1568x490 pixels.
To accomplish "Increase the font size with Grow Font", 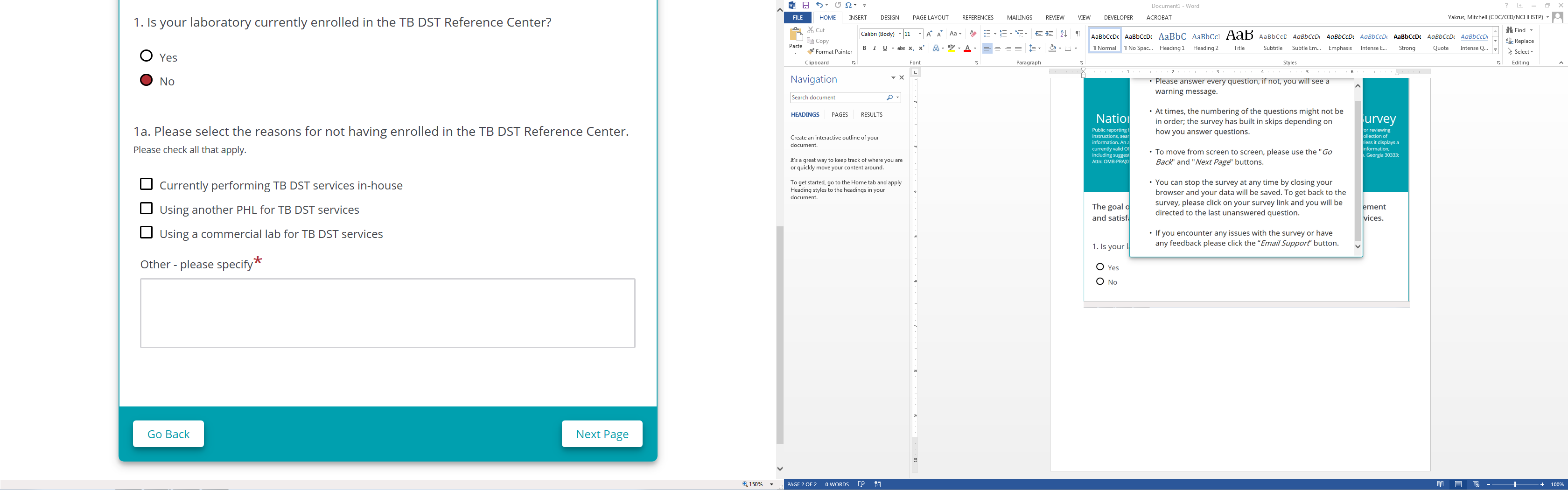I will click(x=930, y=34).
